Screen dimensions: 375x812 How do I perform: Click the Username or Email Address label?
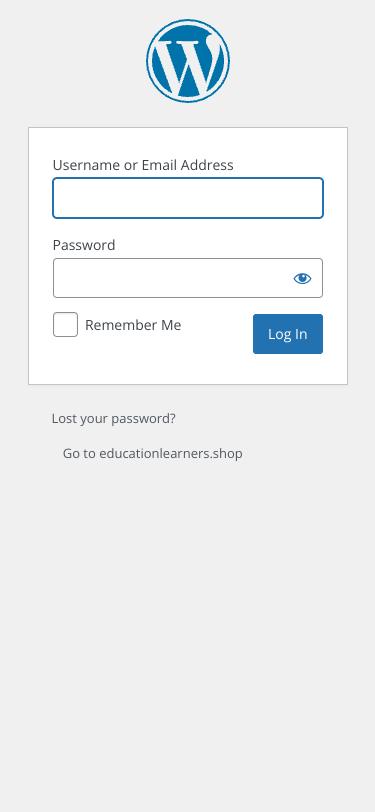[x=143, y=165]
